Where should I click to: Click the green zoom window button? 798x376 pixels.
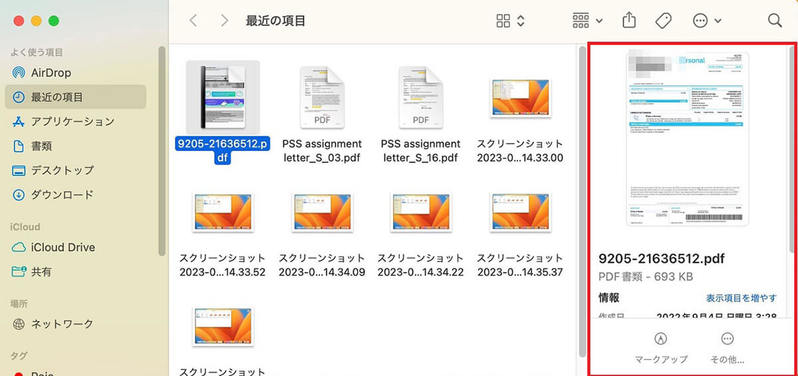point(53,21)
